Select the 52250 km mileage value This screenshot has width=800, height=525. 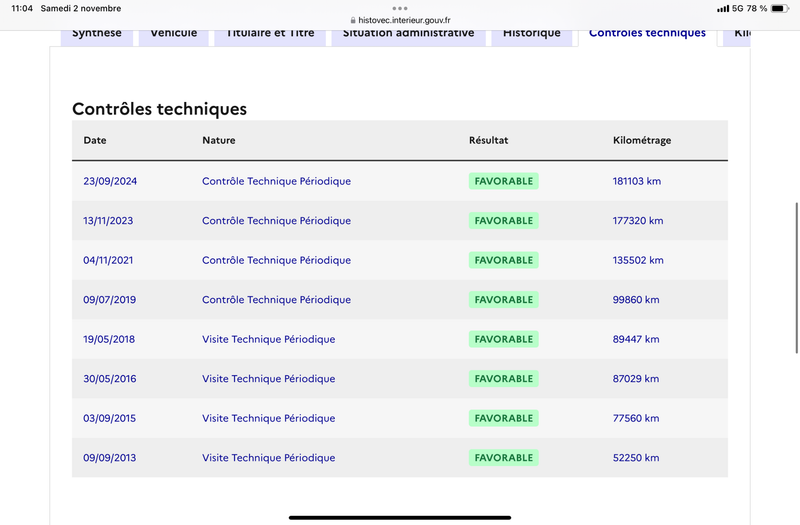point(636,458)
